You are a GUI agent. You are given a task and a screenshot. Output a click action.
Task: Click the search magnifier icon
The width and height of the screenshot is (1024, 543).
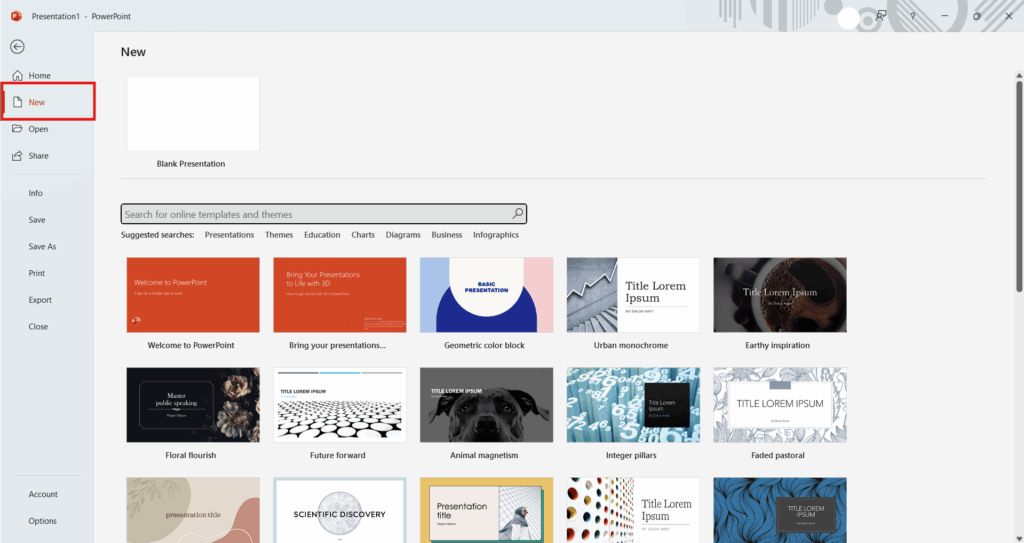tap(517, 214)
